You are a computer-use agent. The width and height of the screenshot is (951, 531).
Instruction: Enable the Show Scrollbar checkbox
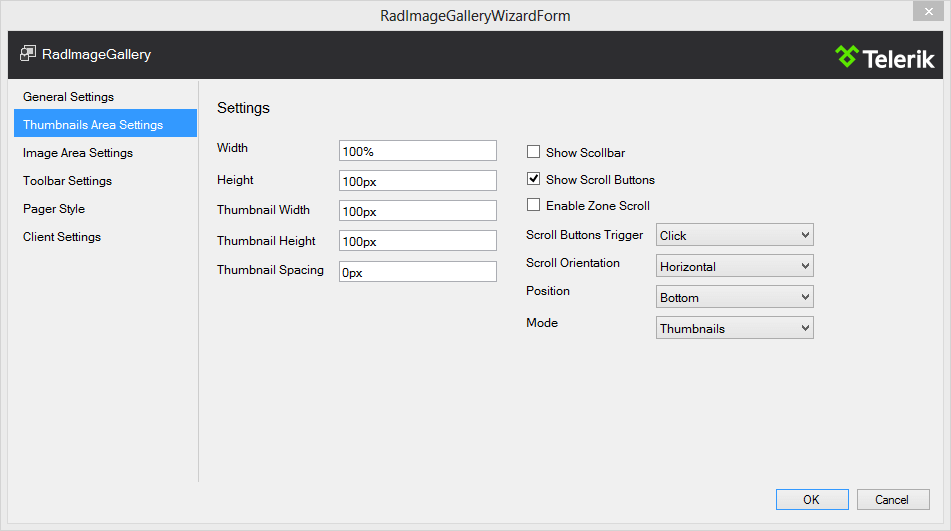pos(534,153)
